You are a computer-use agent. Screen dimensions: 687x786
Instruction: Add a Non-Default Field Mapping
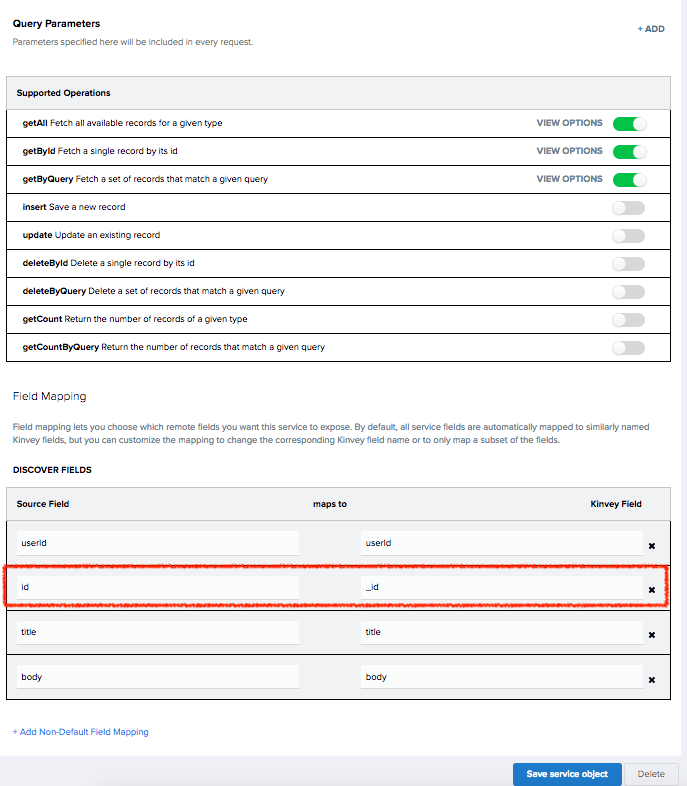coord(80,732)
